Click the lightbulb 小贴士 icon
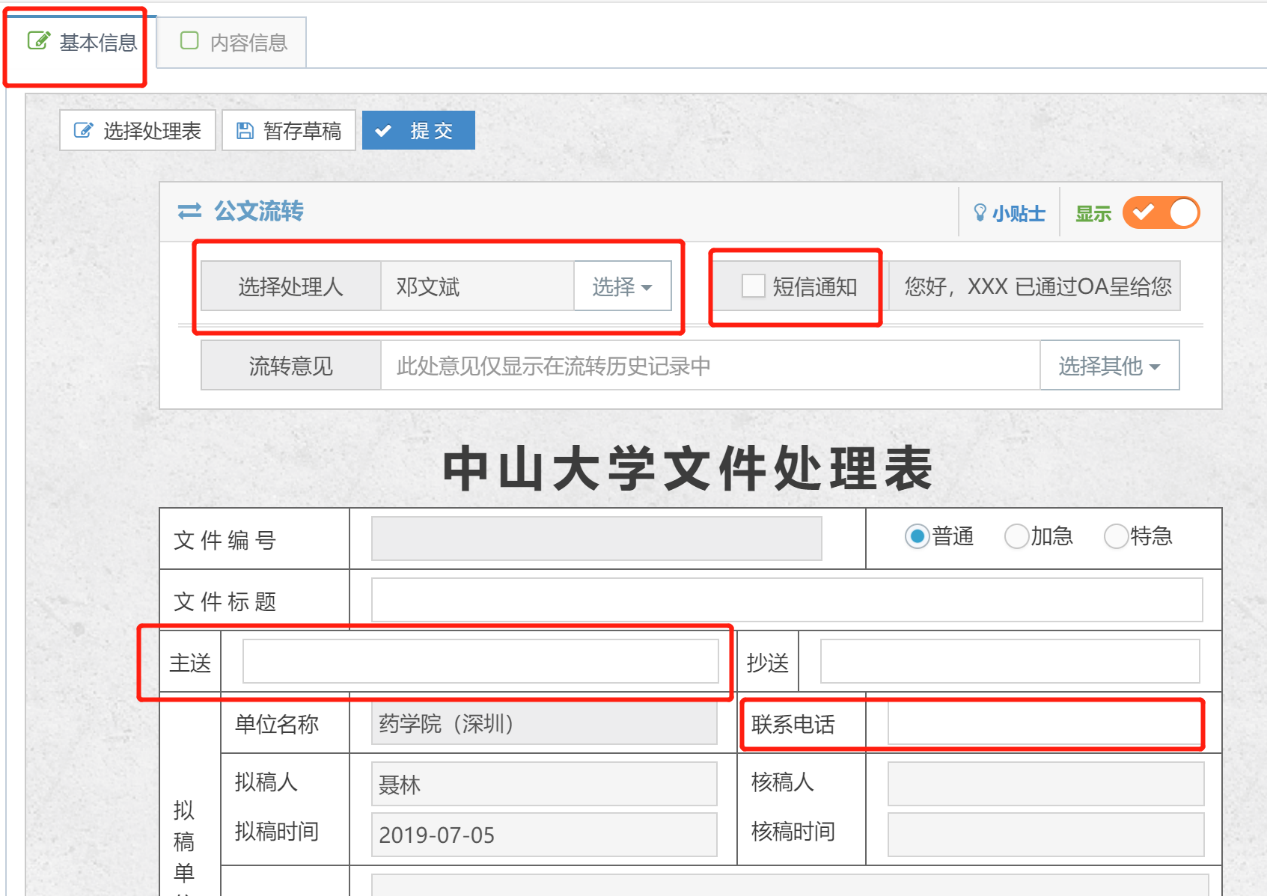The width and height of the screenshot is (1267, 896). click(x=980, y=213)
